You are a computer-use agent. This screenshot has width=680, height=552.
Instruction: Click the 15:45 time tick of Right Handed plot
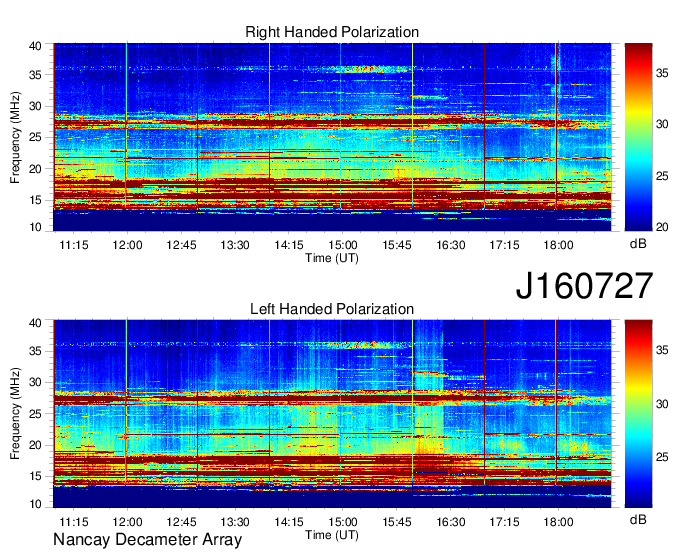click(x=397, y=245)
